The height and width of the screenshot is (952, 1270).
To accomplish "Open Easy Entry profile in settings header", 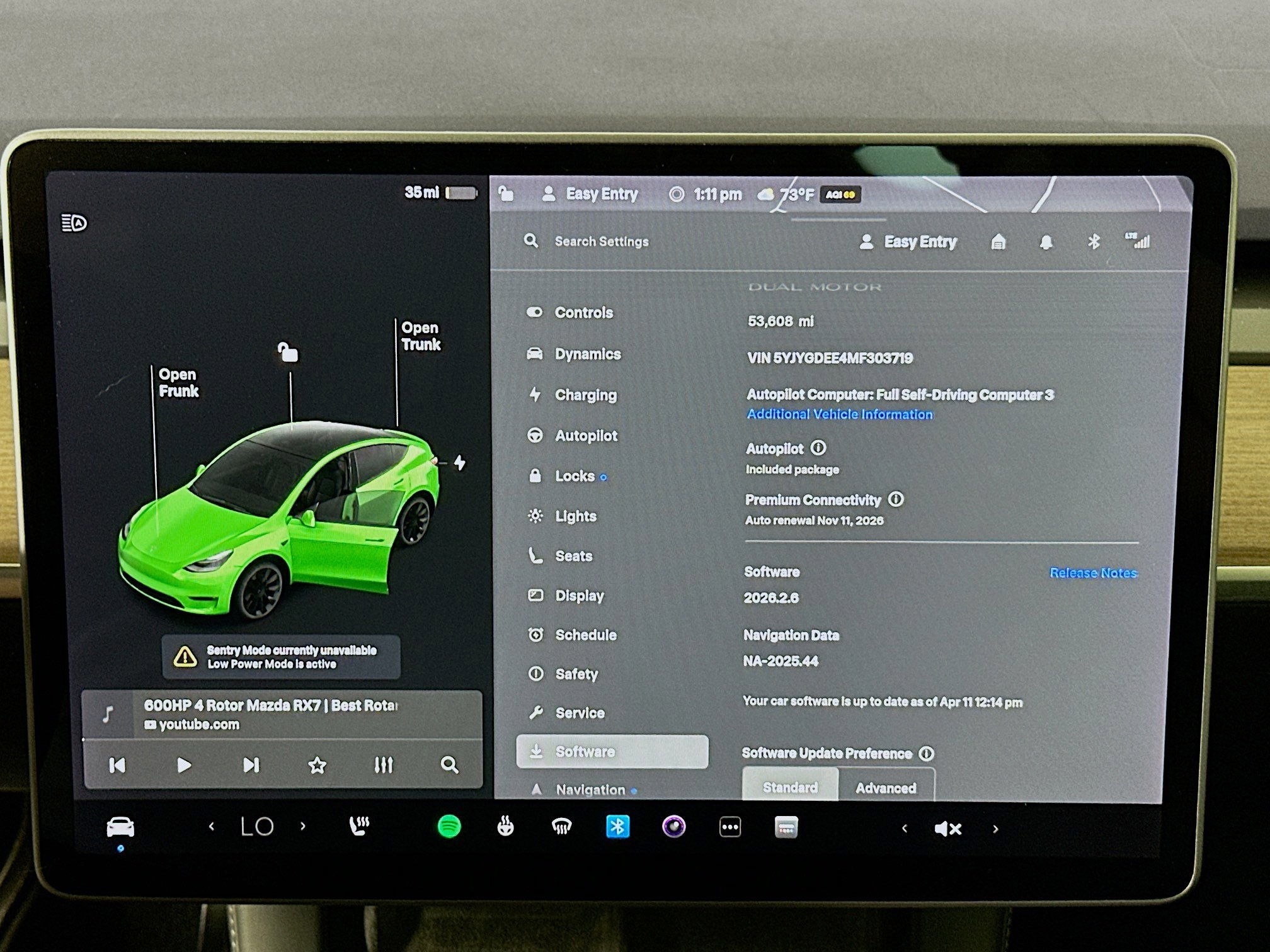I will pyautogui.click(x=908, y=242).
